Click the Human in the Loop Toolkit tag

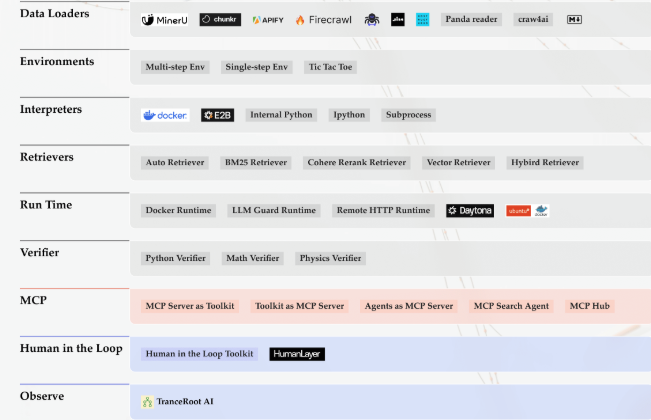pyautogui.click(x=199, y=354)
